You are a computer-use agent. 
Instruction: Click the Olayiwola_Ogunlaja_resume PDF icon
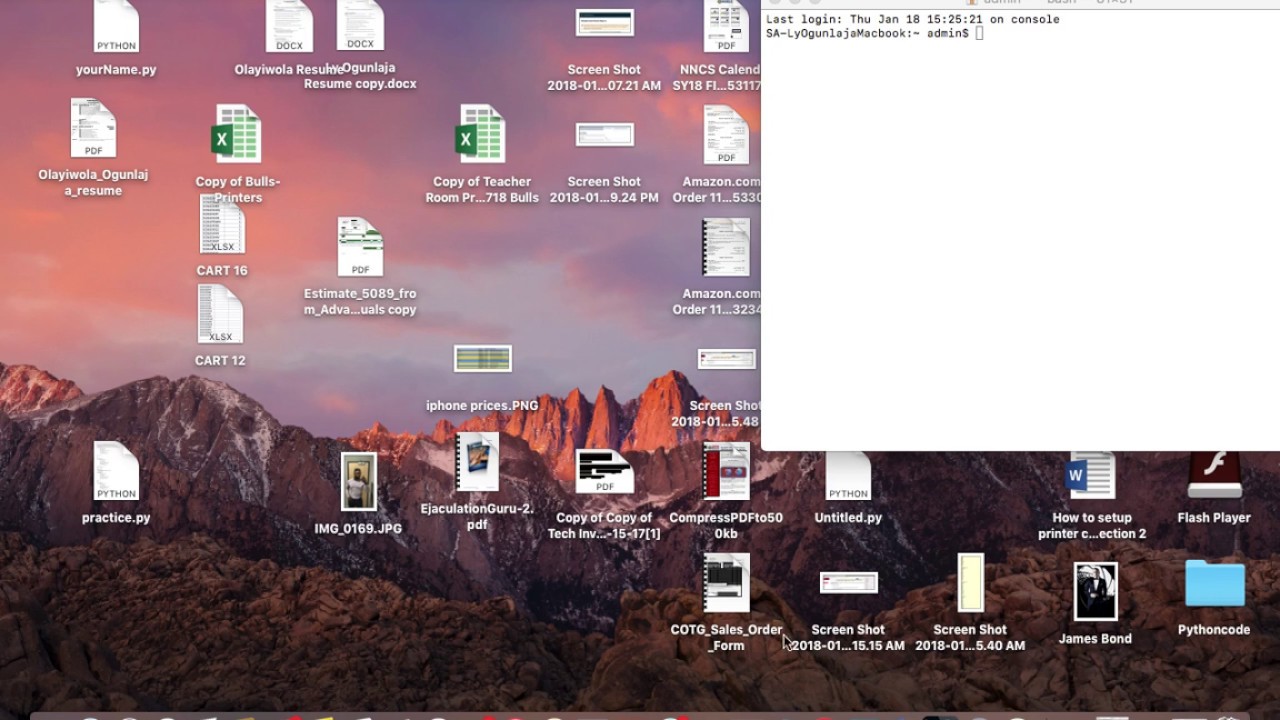(x=93, y=128)
